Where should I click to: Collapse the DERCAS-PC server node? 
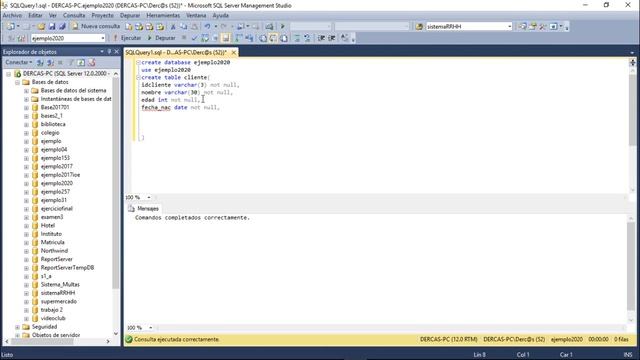[x=9, y=74]
